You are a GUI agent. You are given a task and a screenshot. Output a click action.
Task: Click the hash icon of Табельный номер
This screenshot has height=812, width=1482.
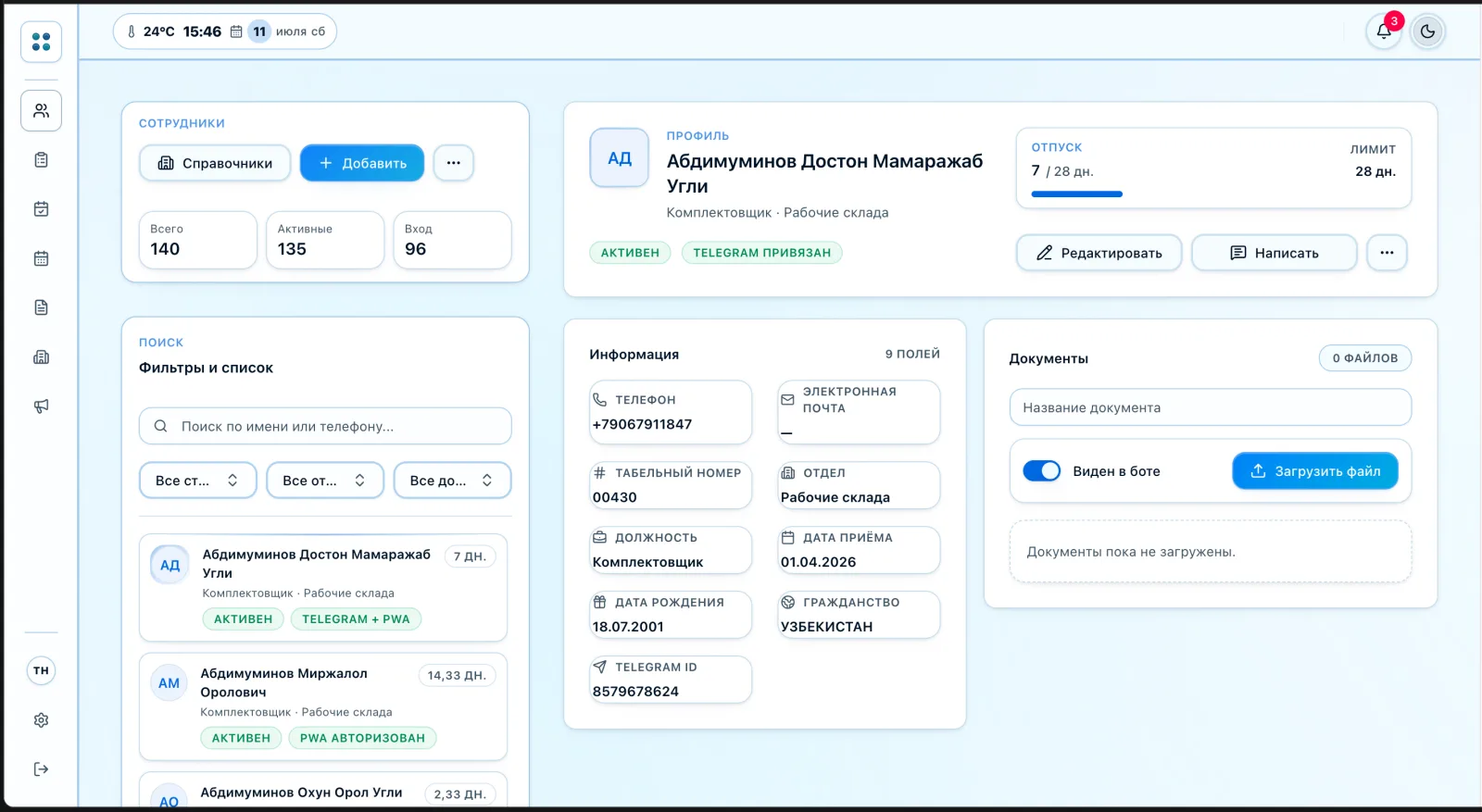[x=599, y=472]
